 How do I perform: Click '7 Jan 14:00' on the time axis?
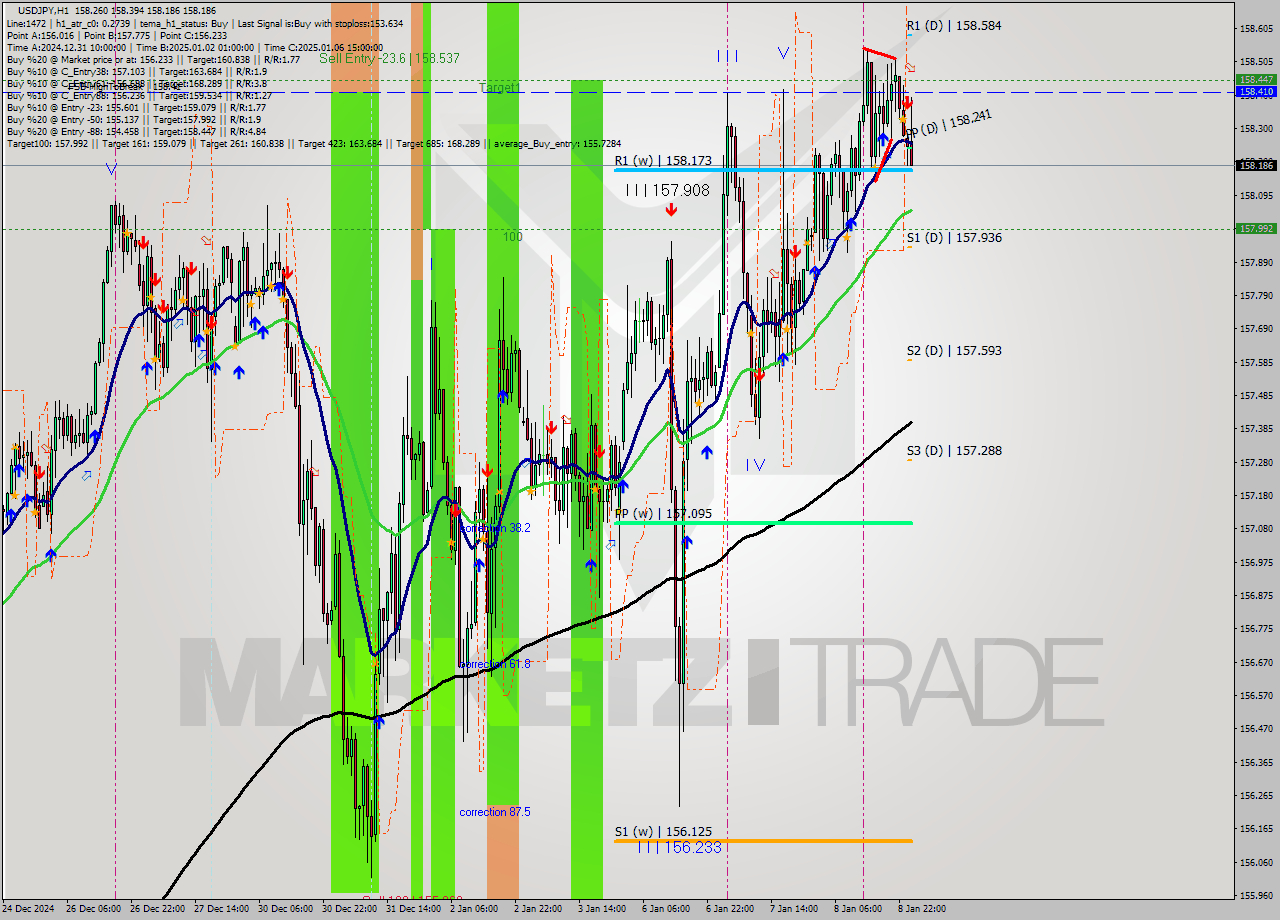[x=794, y=909]
